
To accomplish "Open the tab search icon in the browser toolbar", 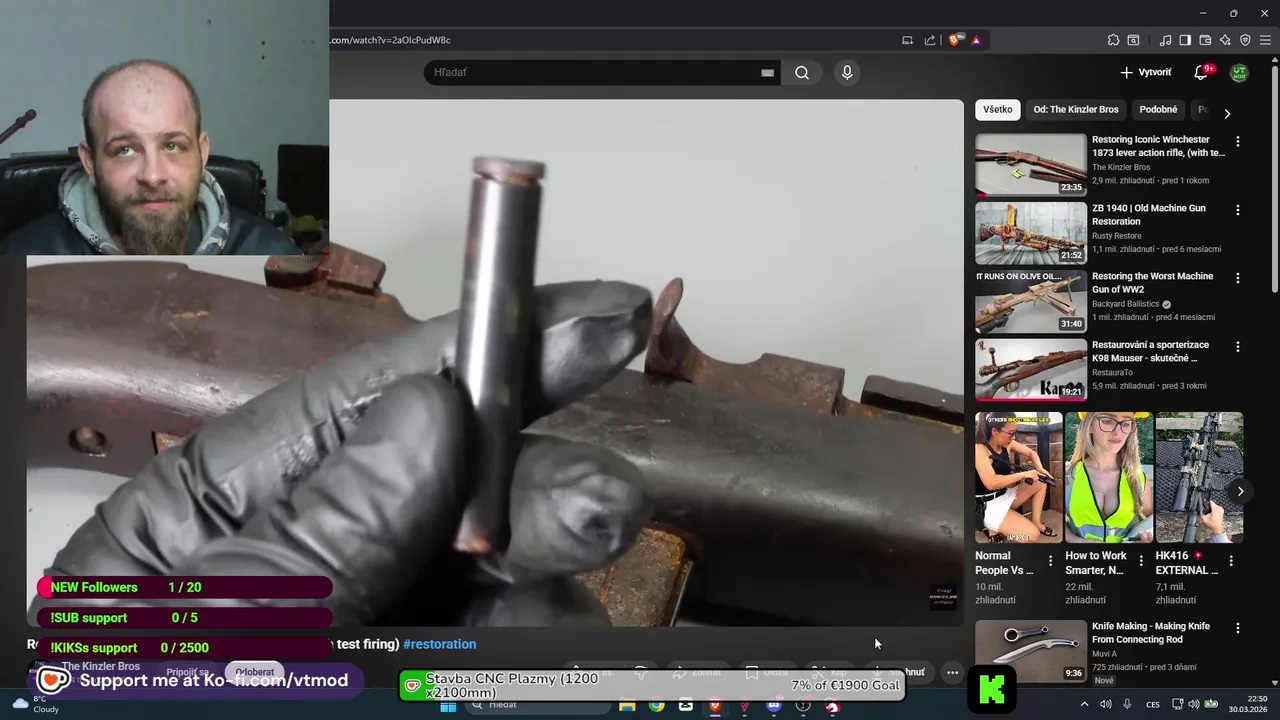I will point(1133,40).
